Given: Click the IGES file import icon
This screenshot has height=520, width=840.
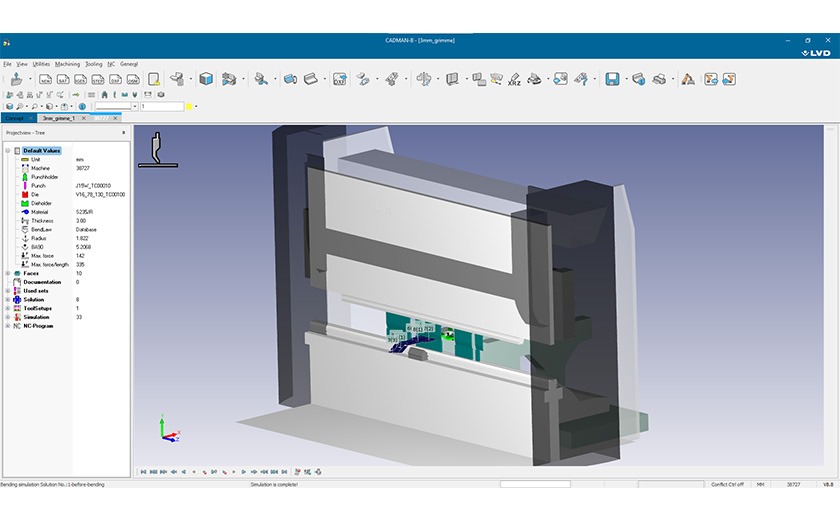Looking at the screenshot, I should (80, 80).
